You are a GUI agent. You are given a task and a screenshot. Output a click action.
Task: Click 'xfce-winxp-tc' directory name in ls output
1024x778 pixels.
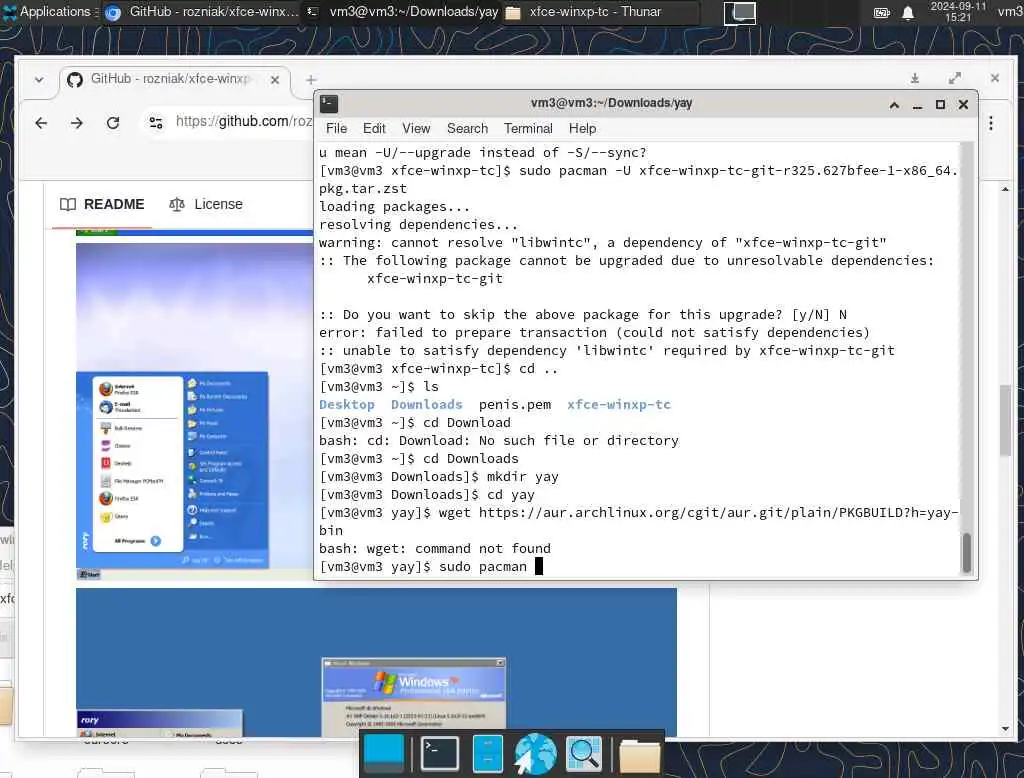[x=618, y=404]
